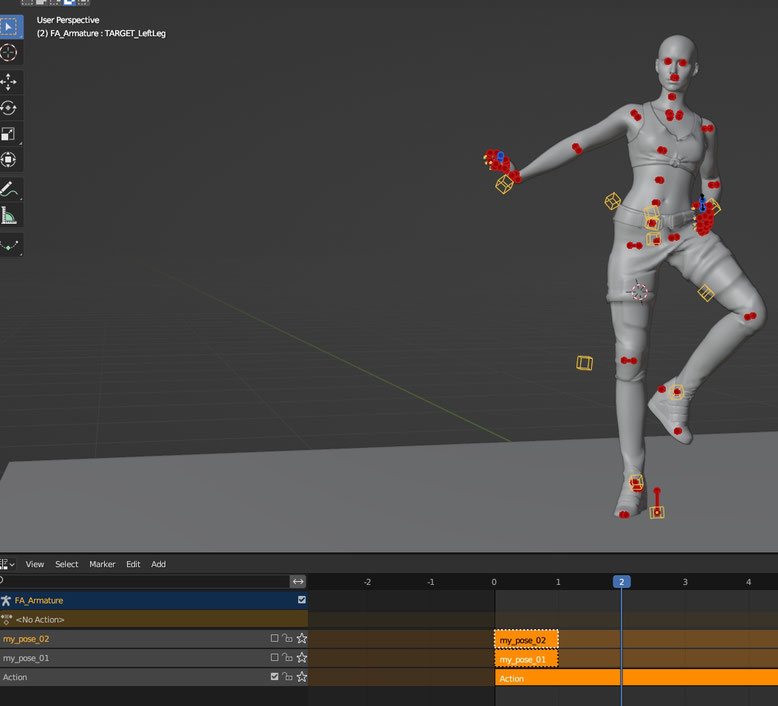Viewport: 778px width, 706px height.
Task: Choose the Measure tool
Action: pyautogui.click(x=9, y=215)
